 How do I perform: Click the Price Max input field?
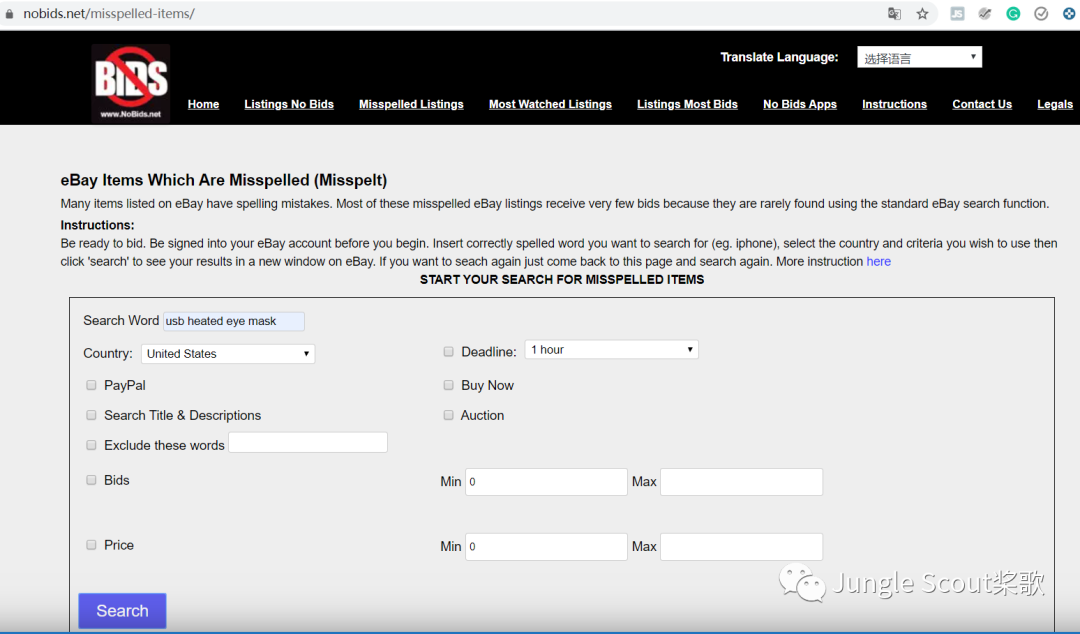(741, 546)
